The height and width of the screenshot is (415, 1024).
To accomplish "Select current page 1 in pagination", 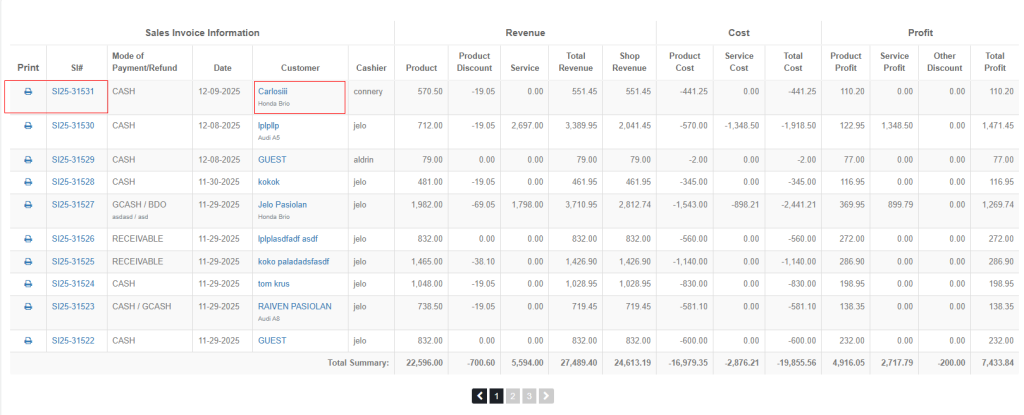I will 496,396.
